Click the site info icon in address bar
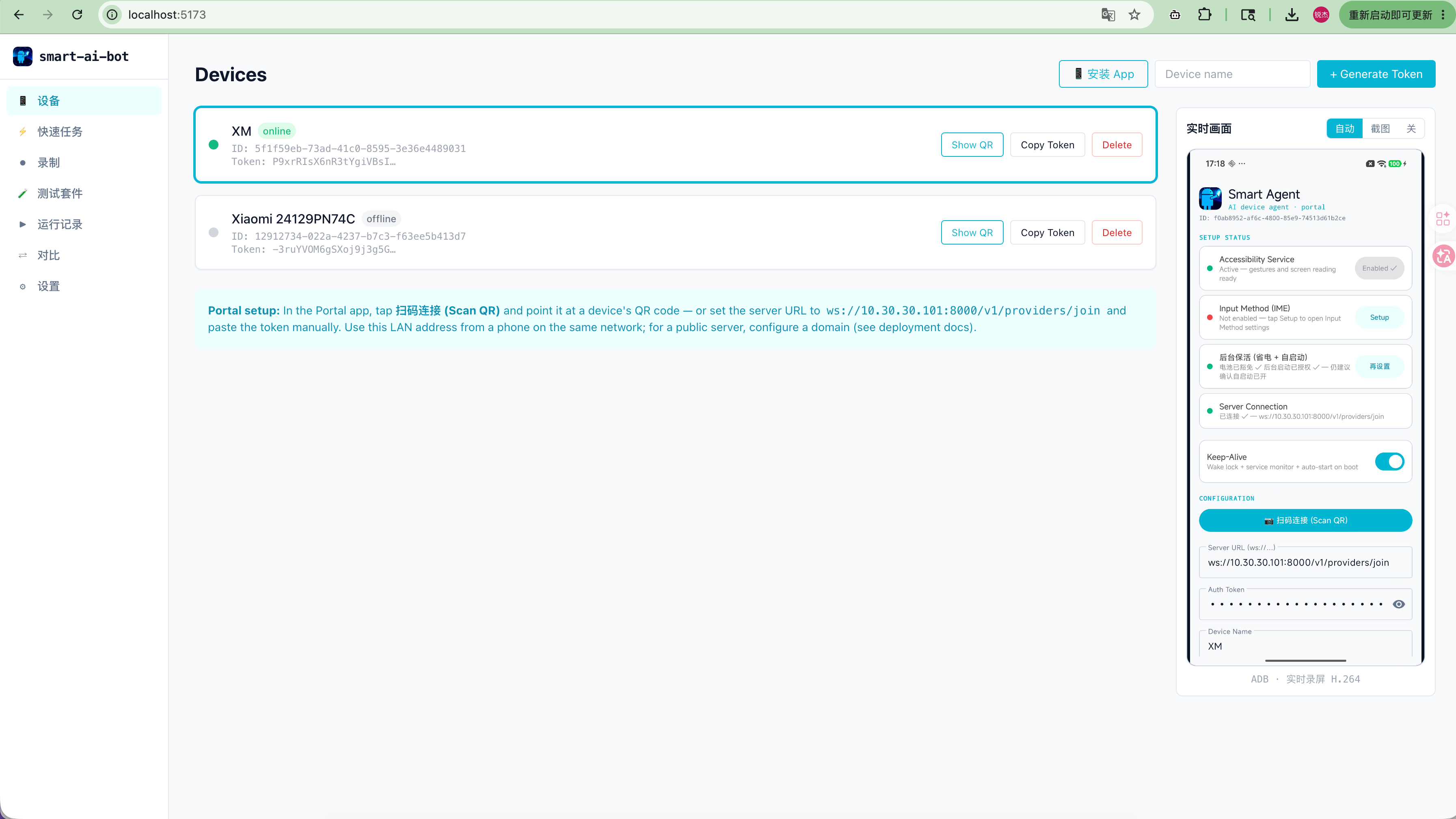The image size is (1456, 819). click(112, 15)
